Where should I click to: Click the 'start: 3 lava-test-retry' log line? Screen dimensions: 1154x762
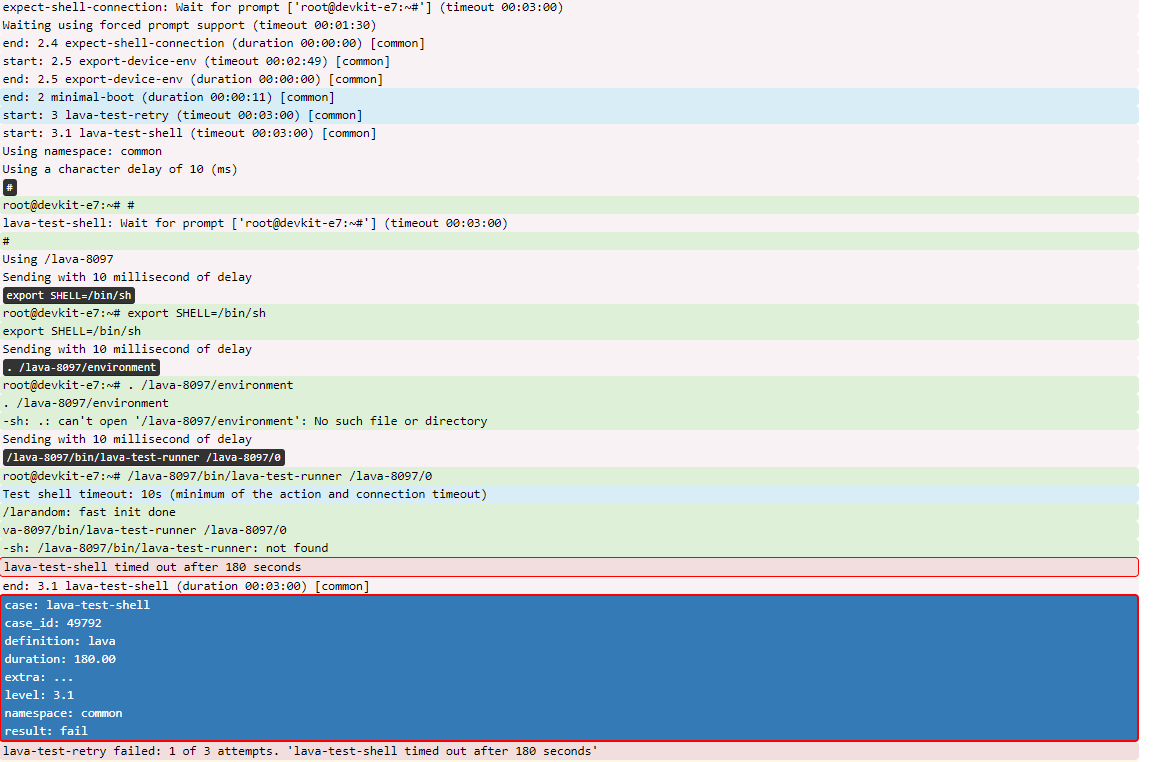pyautogui.click(x=570, y=115)
